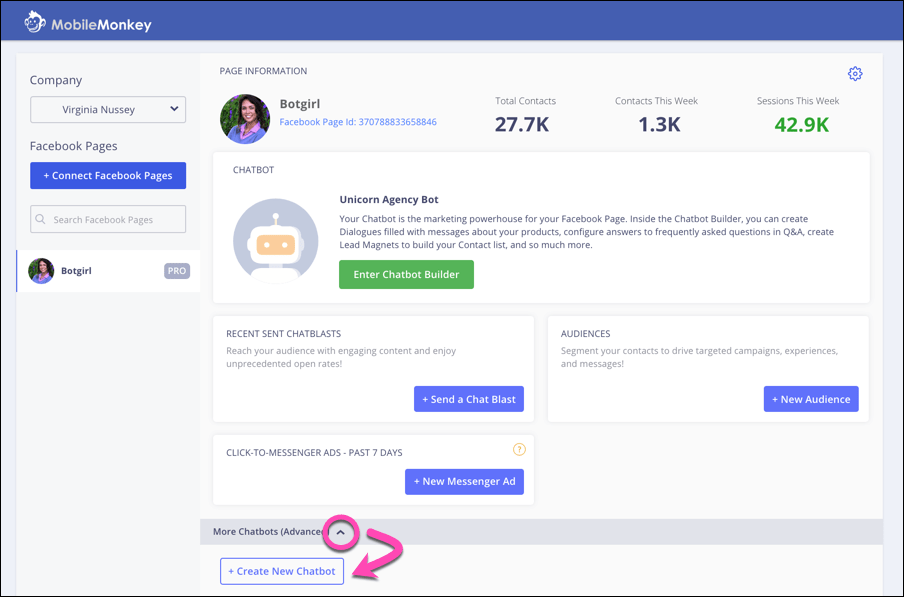Select Botgirl page in the sidebar

(108, 271)
